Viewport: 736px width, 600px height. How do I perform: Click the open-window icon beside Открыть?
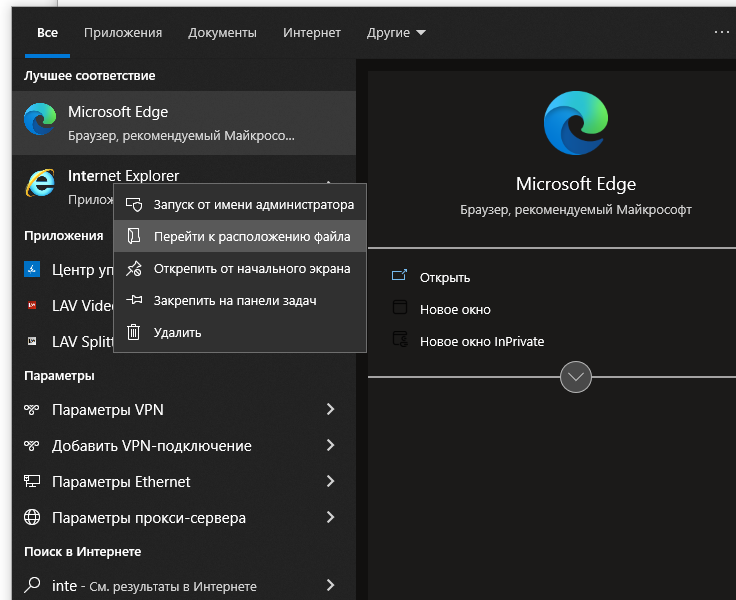(x=399, y=275)
